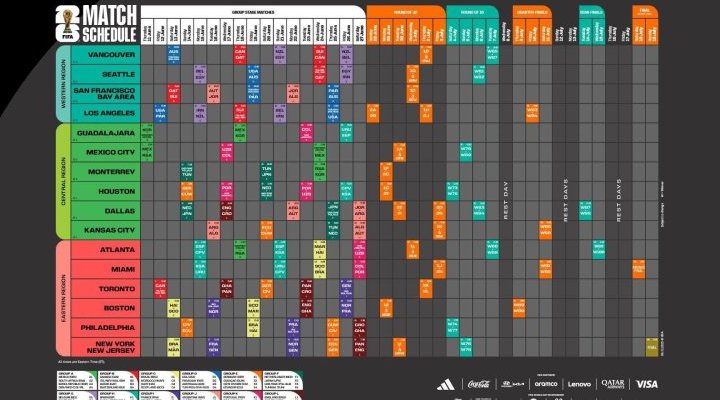Click the MEX vs KOR match in Guadalajara
Viewport: 720px width, 400px height.
240,133
